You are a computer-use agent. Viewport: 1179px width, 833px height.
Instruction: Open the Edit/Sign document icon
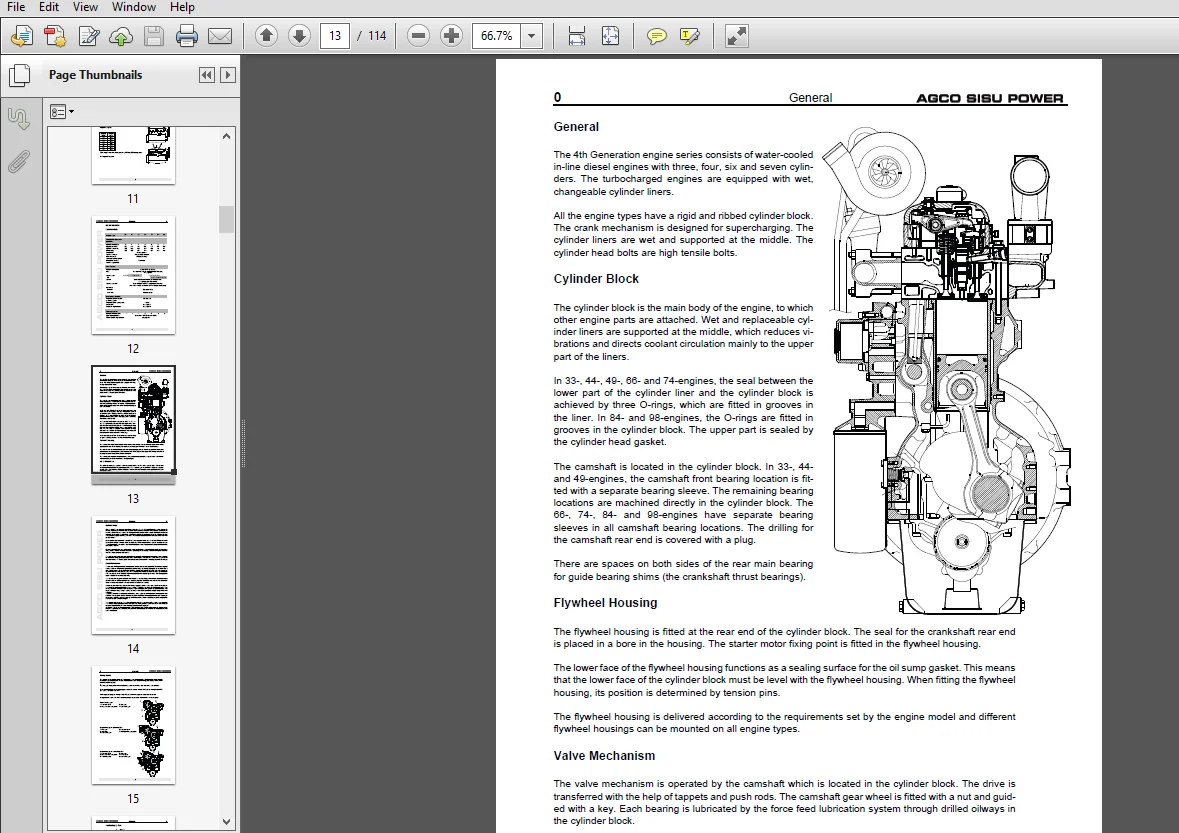click(x=88, y=35)
